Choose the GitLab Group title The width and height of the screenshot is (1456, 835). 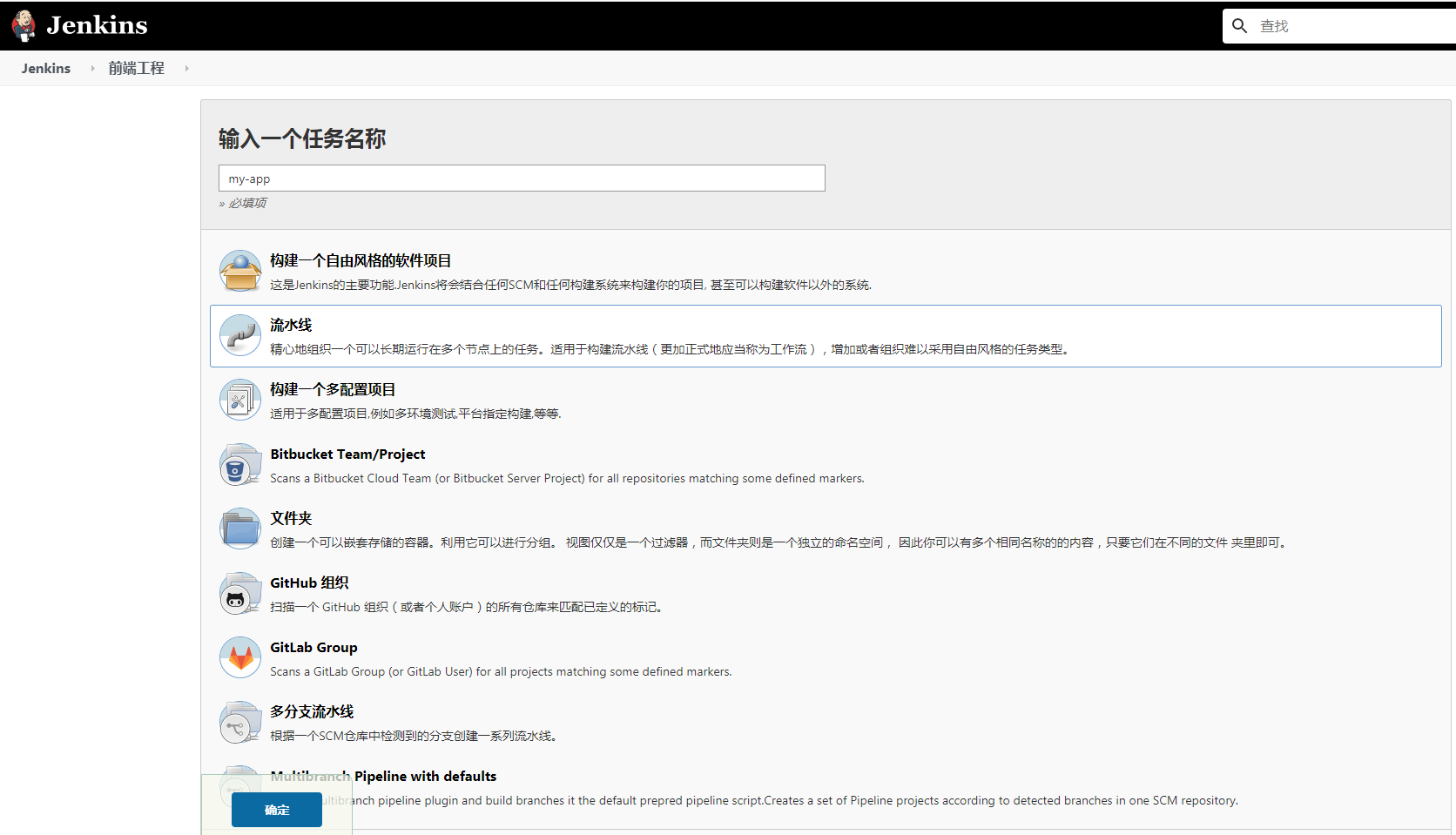313,647
